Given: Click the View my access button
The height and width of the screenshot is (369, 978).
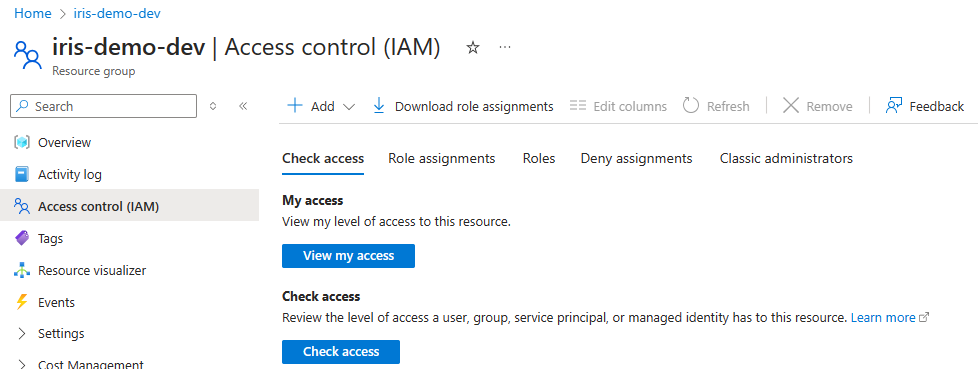Looking at the screenshot, I should click(348, 256).
